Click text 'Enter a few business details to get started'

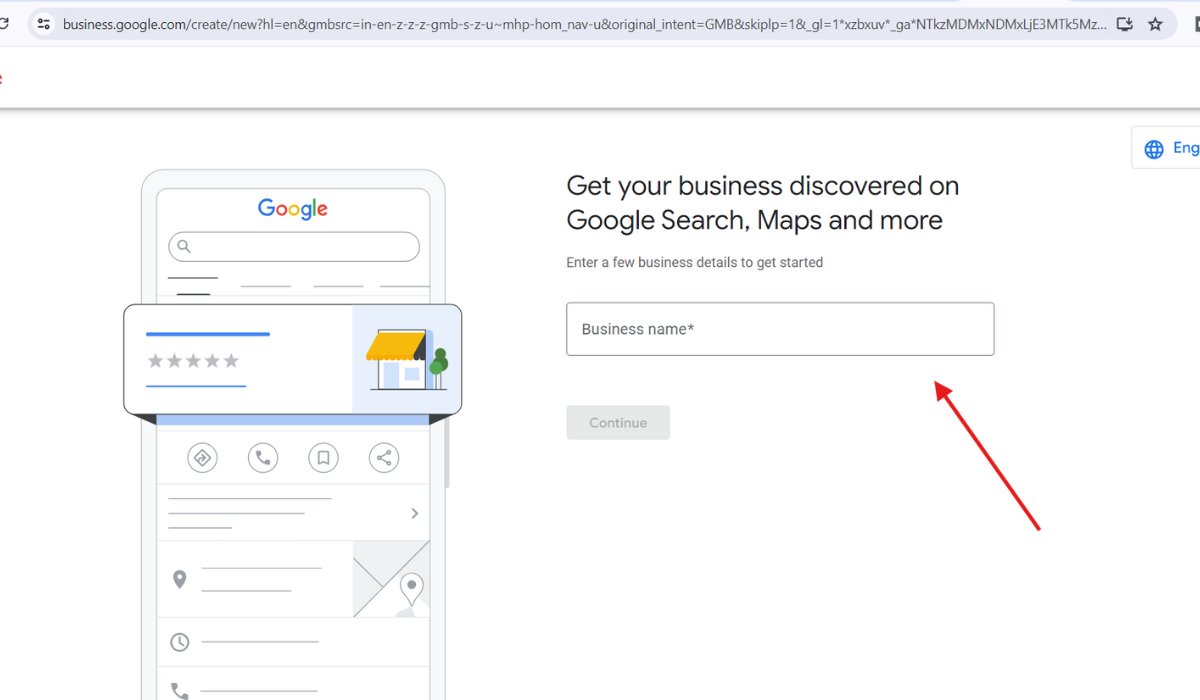click(695, 262)
